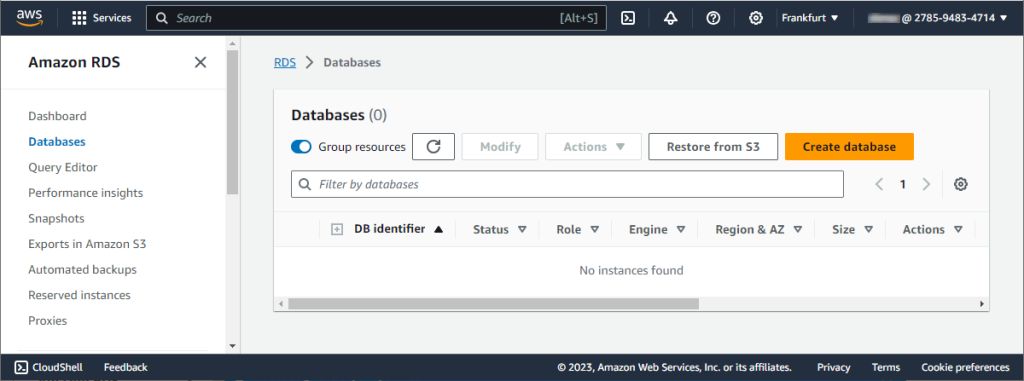Click the 'Databases (0)' heading
This screenshot has height=381, width=1024.
click(x=339, y=116)
